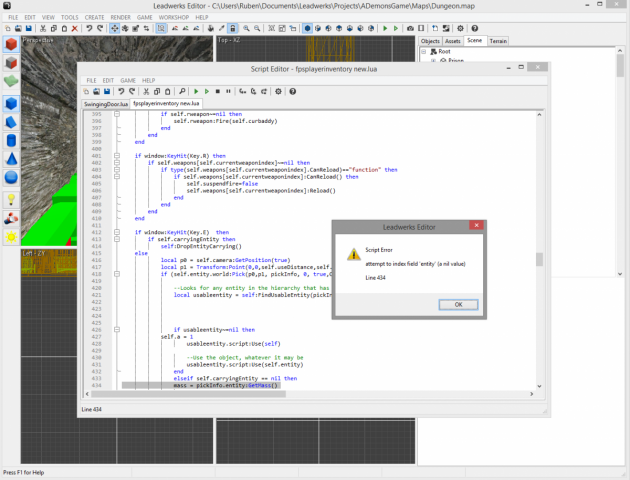
Task: Switch to the SwingingDoor.lua tab
Action: tap(105, 104)
